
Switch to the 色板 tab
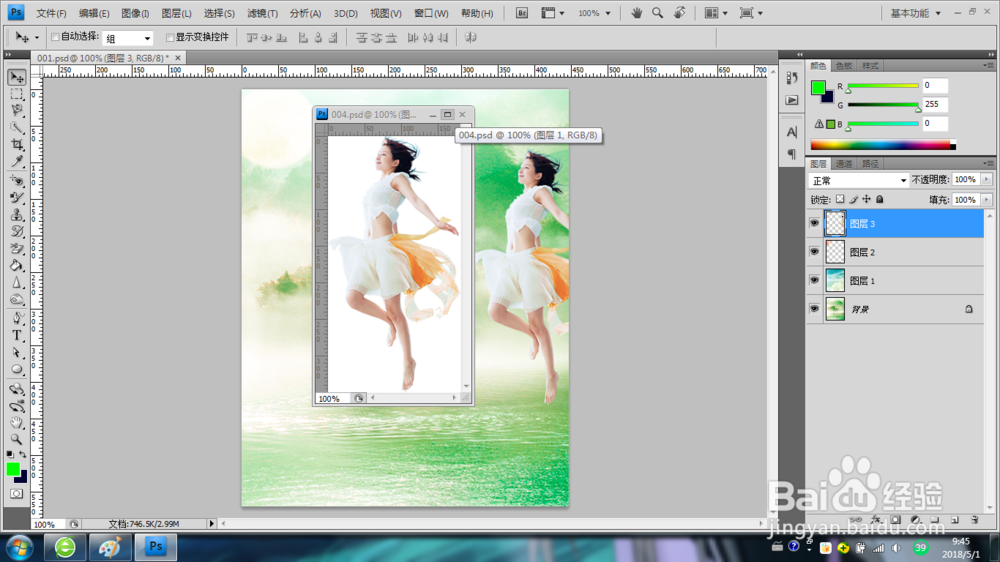[844, 66]
